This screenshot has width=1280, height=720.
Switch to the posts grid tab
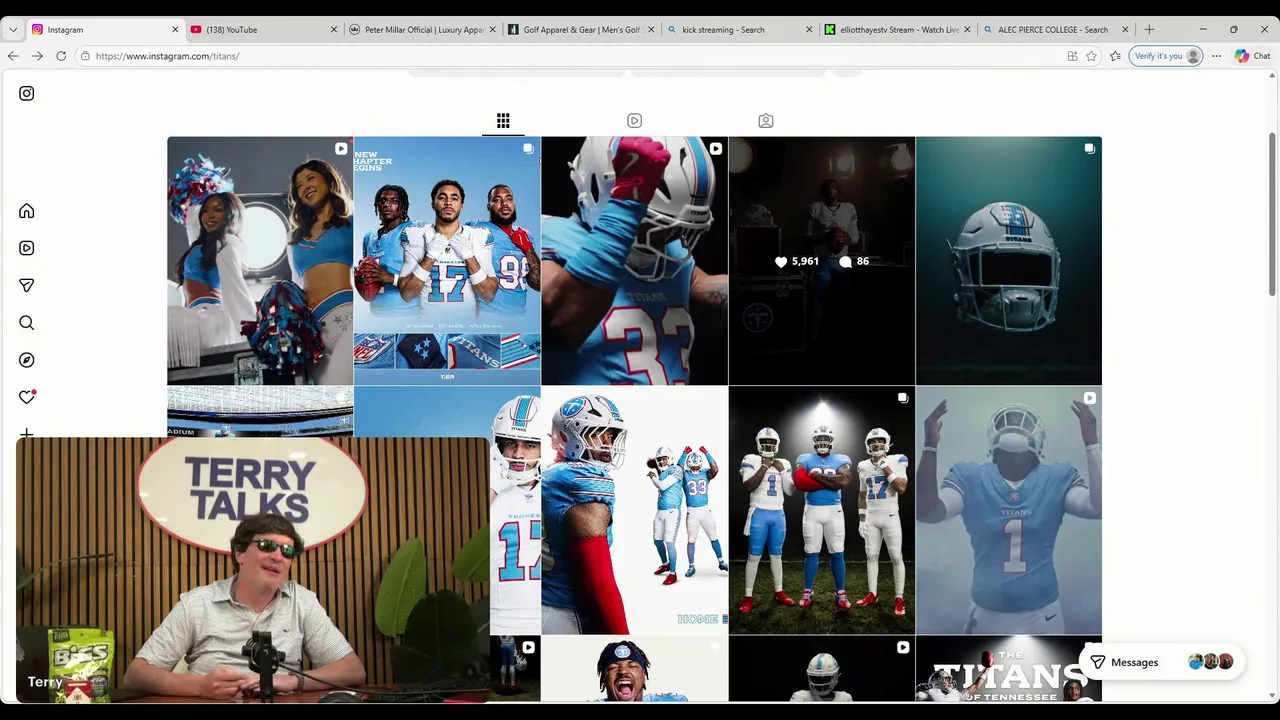pos(503,121)
